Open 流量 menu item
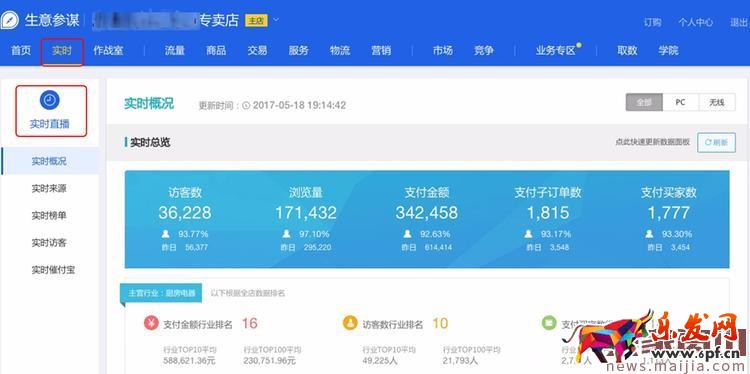750x374 pixels. pos(175,50)
